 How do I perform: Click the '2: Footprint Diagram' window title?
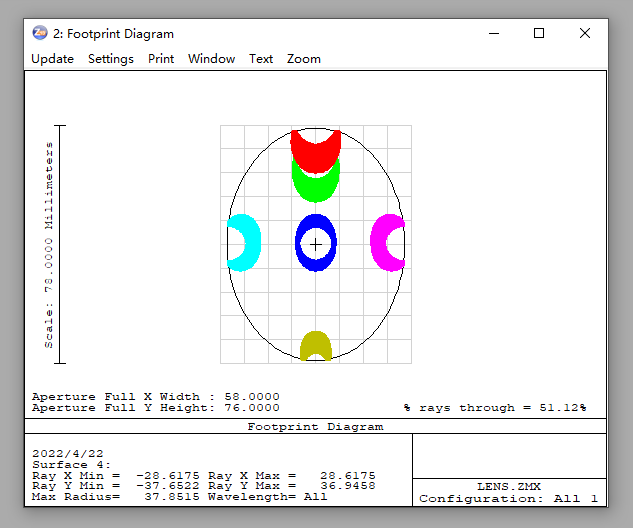(x=113, y=34)
